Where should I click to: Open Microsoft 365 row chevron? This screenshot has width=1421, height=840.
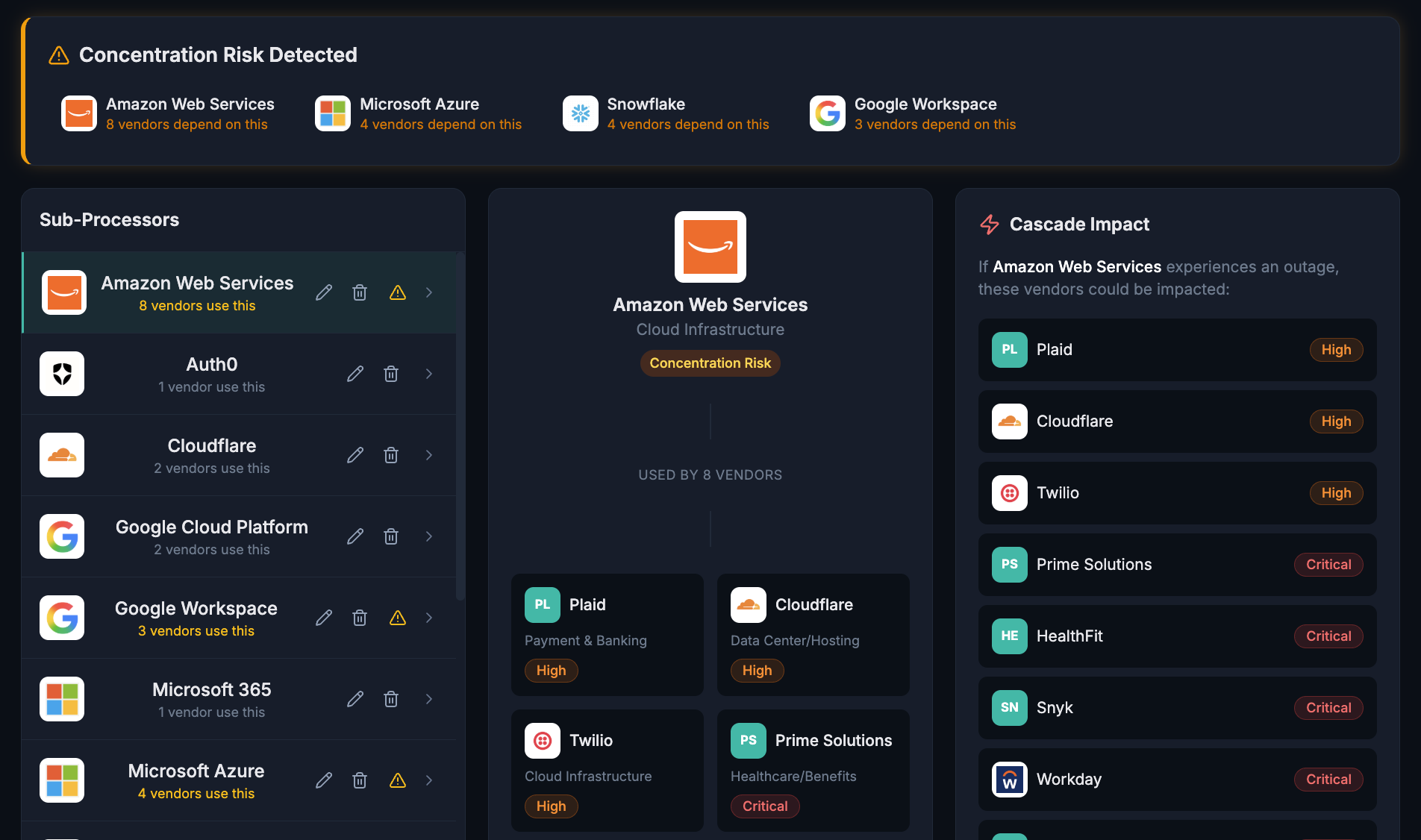click(x=429, y=699)
